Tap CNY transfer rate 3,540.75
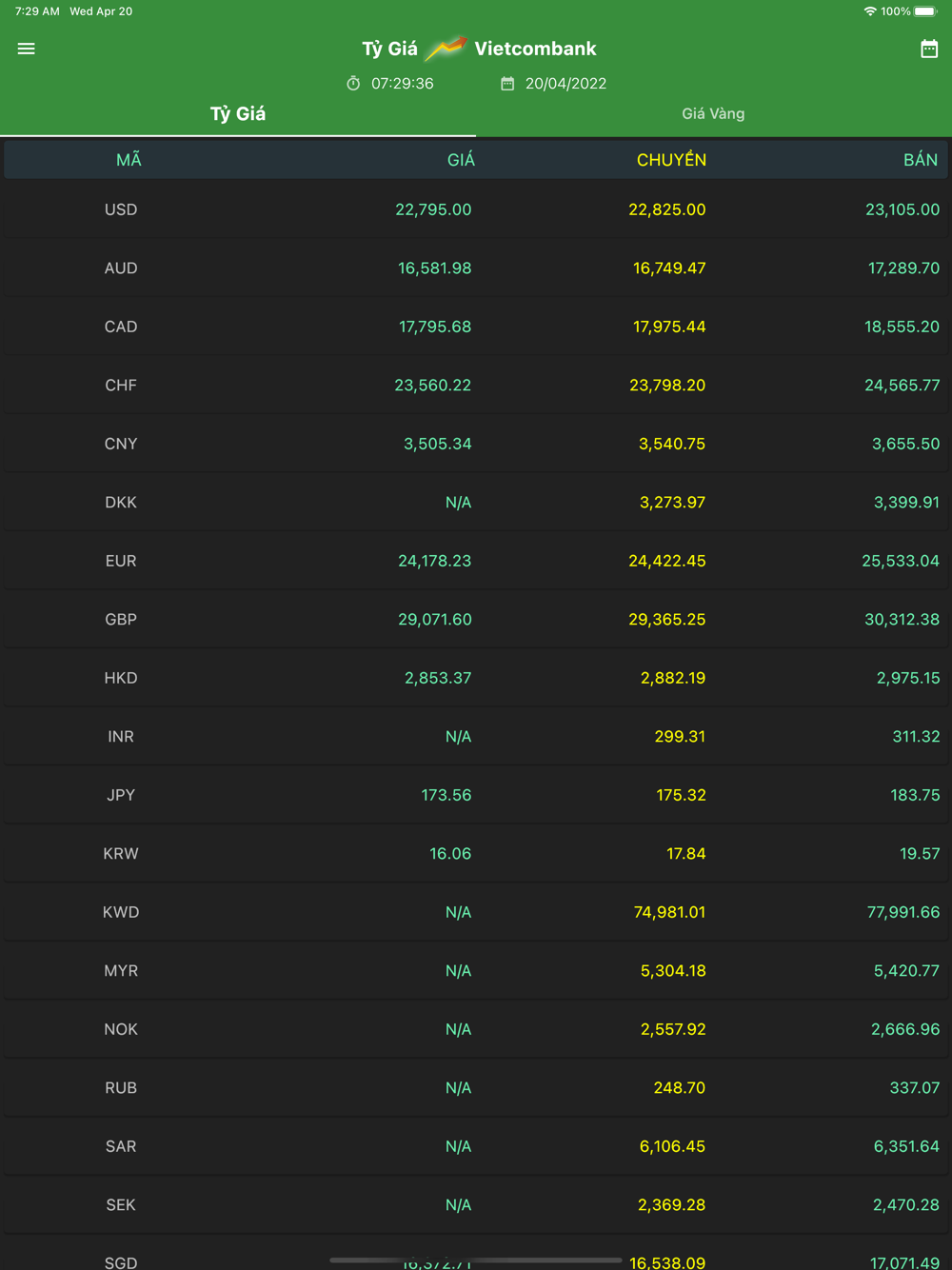This screenshot has height=1270, width=952. pyautogui.click(x=672, y=444)
